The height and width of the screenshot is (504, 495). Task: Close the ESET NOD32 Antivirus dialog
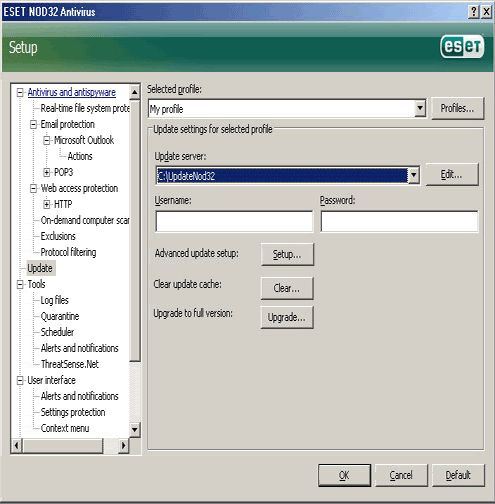click(x=486, y=12)
